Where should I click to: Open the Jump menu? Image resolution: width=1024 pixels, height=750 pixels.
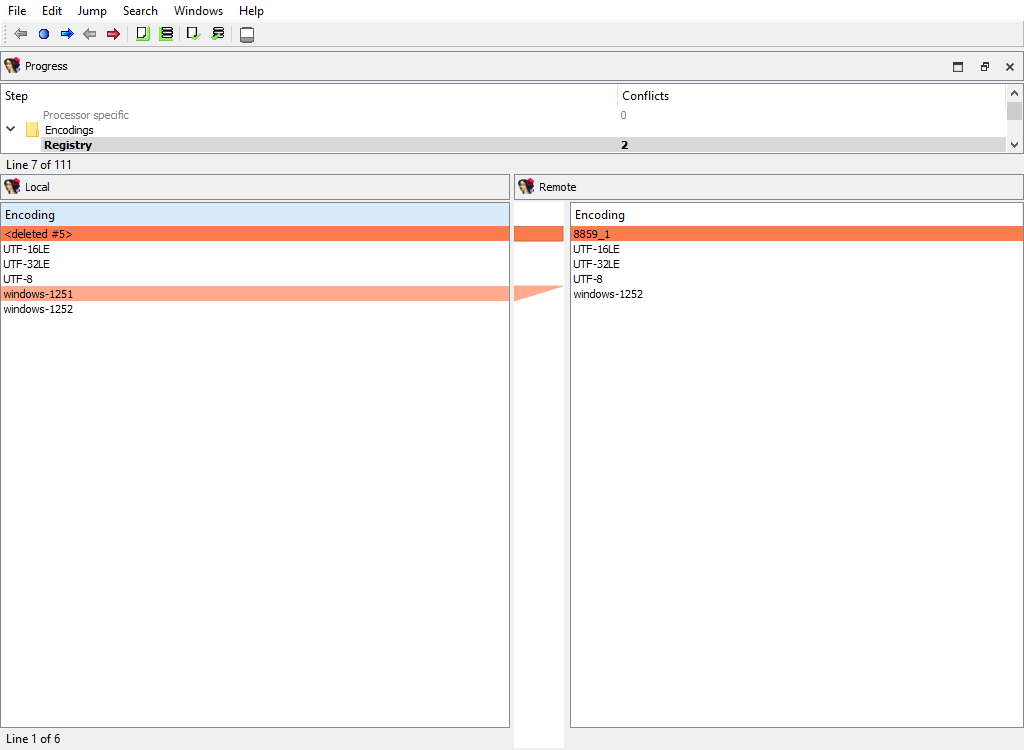[x=91, y=11]
